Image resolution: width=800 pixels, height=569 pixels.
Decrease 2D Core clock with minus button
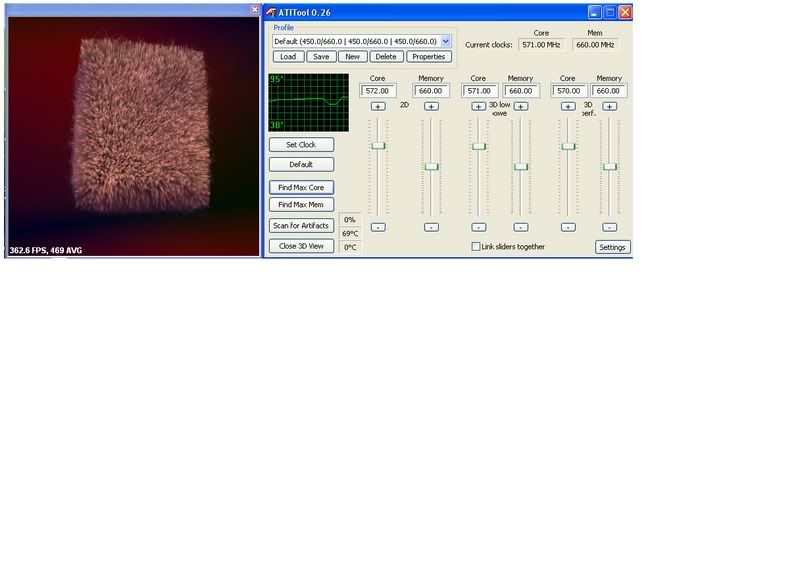point(378,227)
